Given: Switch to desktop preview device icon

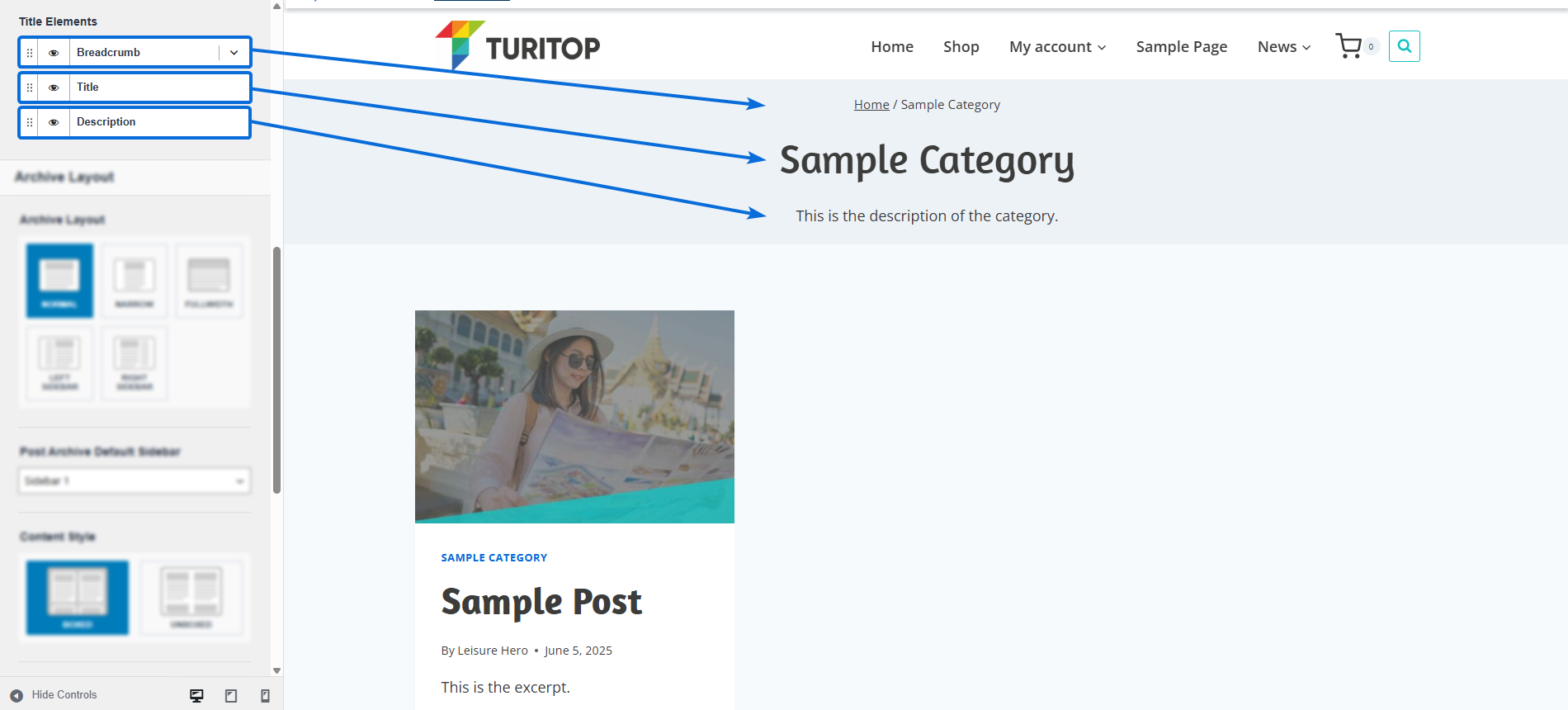Looking at the screenshot, I should tap(196, 695).
